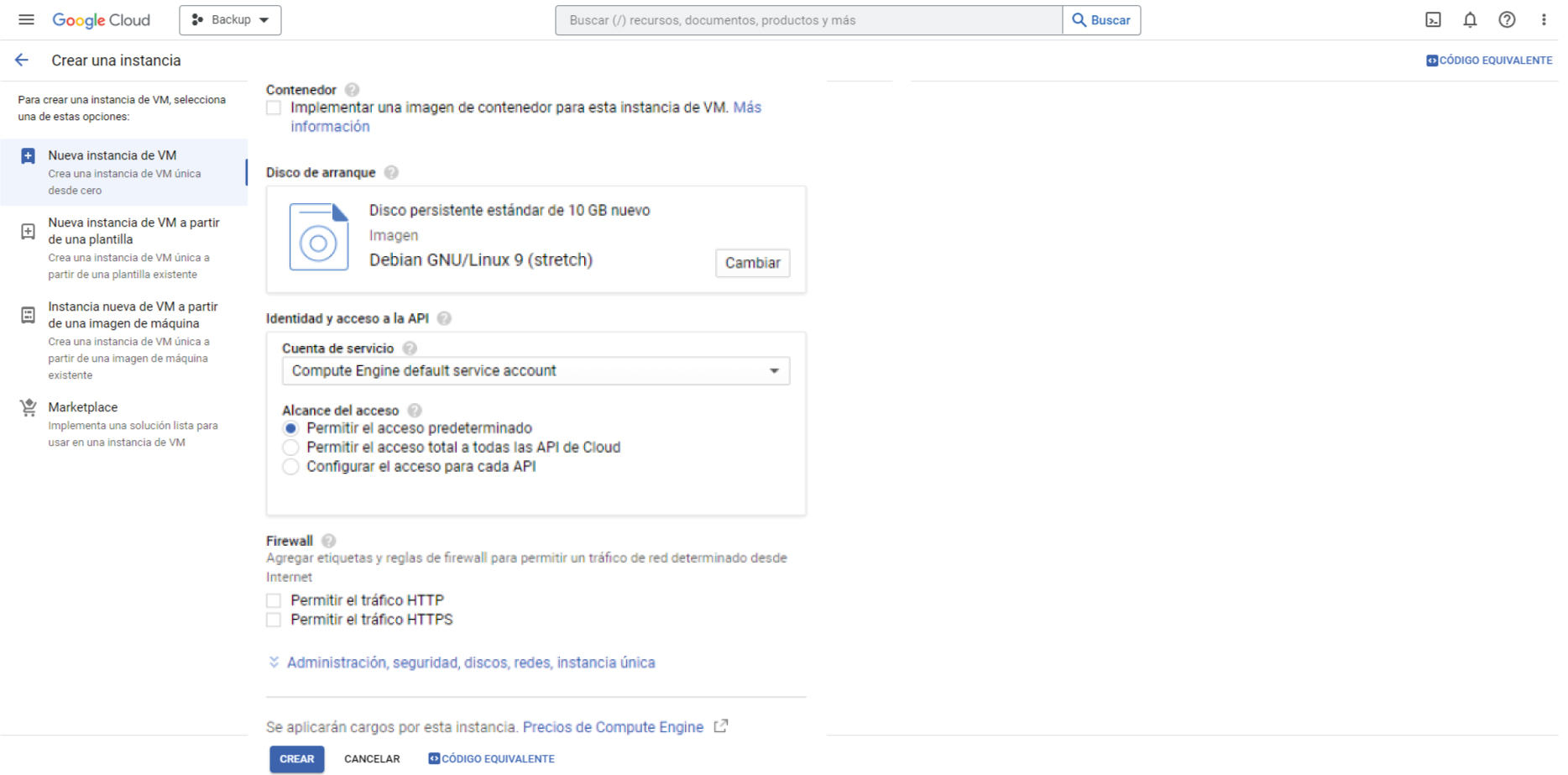The width and height of the screenshot is (1568, 775).
Task: Open the main navigation hamburger menu
Action: (26, 19)
